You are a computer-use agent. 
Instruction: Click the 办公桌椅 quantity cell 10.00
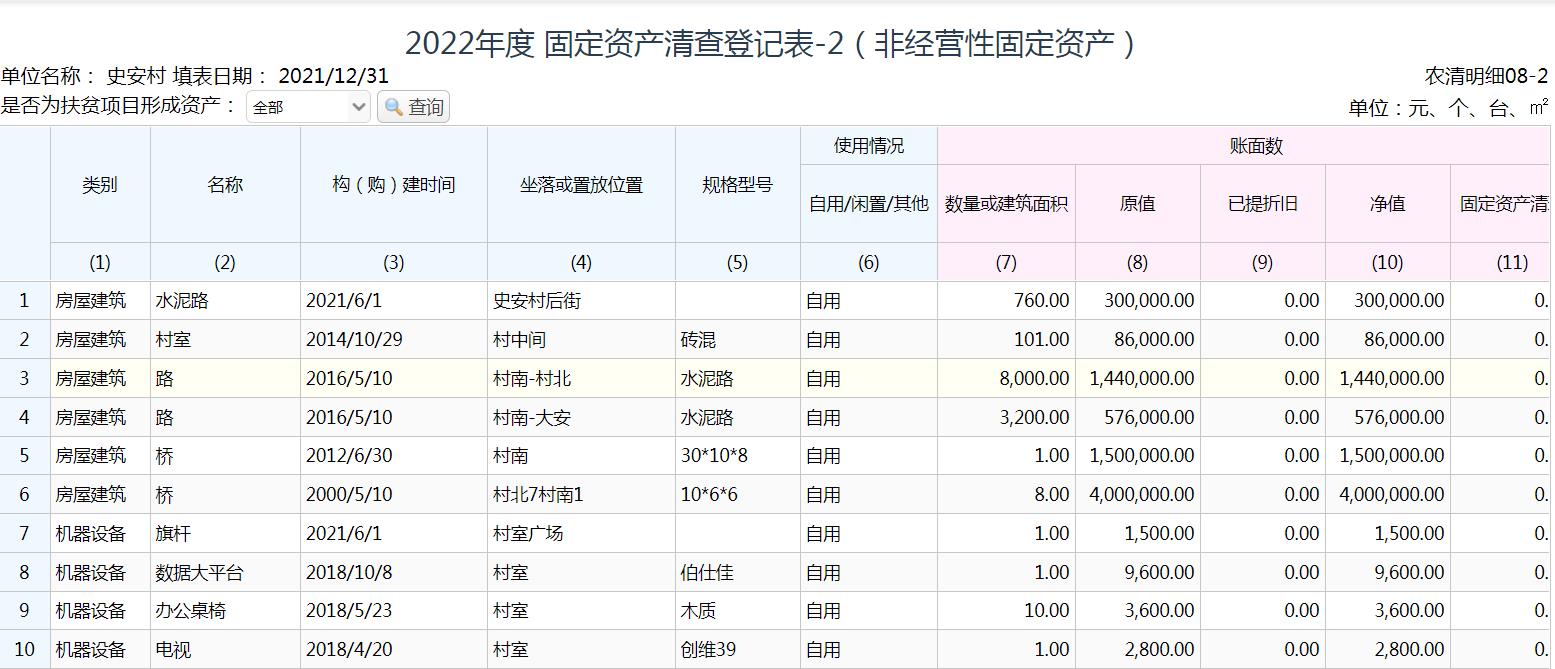point(1006,611)
